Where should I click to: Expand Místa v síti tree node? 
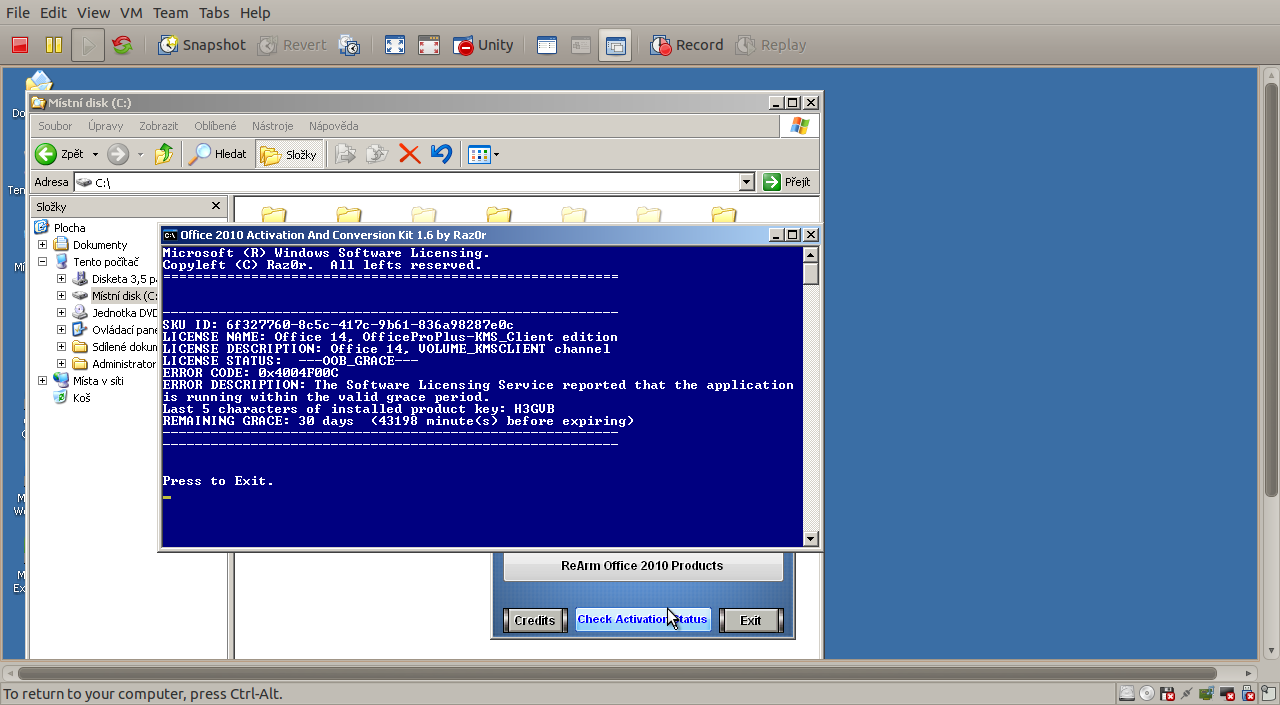tap(42, 381)
